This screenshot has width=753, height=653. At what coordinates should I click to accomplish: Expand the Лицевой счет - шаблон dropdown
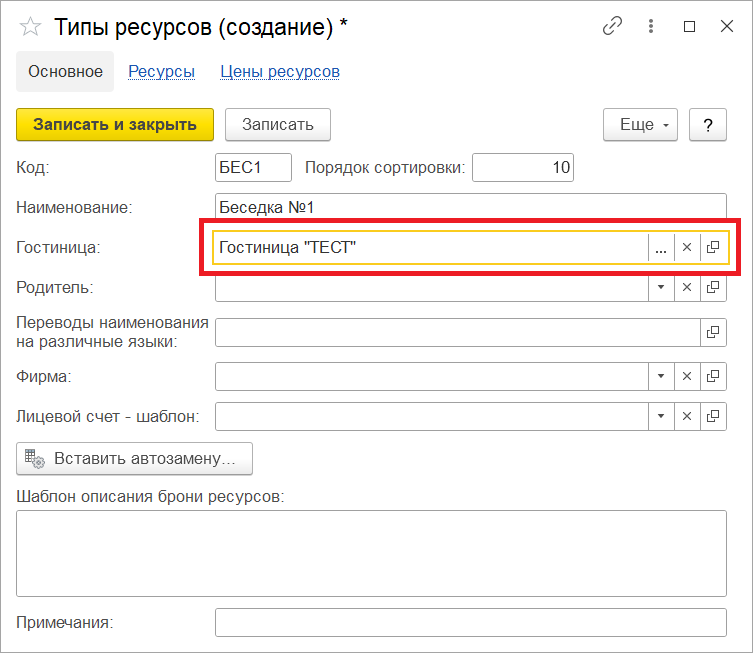pyautogui.click(x=661, y=416)
